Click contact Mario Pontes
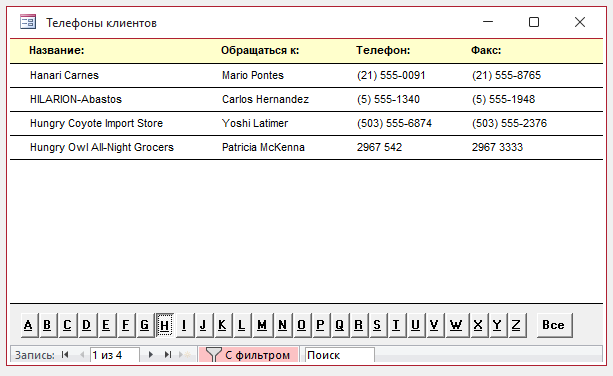This screenshot has width=613, height=376. [253, 75]
